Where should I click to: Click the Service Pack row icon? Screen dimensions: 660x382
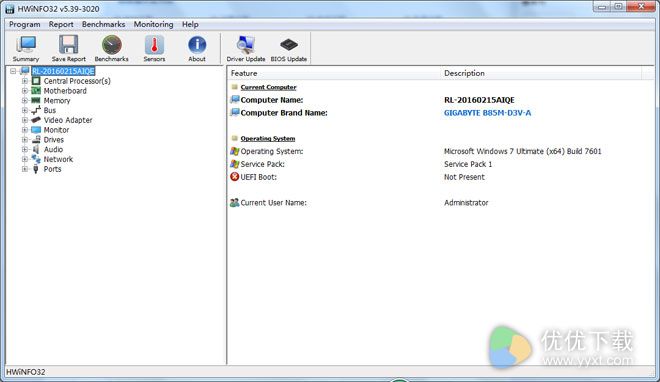click(x=234, y=164)
